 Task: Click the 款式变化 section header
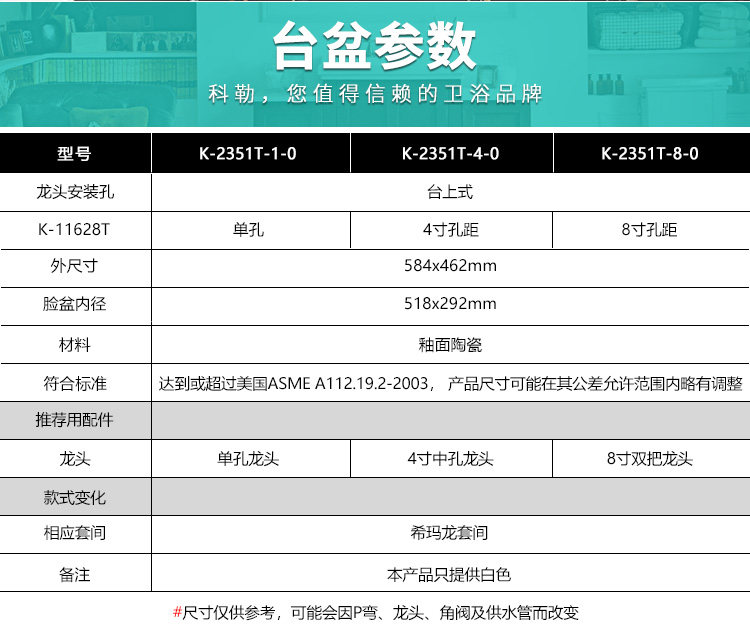[x=75, y=498]
